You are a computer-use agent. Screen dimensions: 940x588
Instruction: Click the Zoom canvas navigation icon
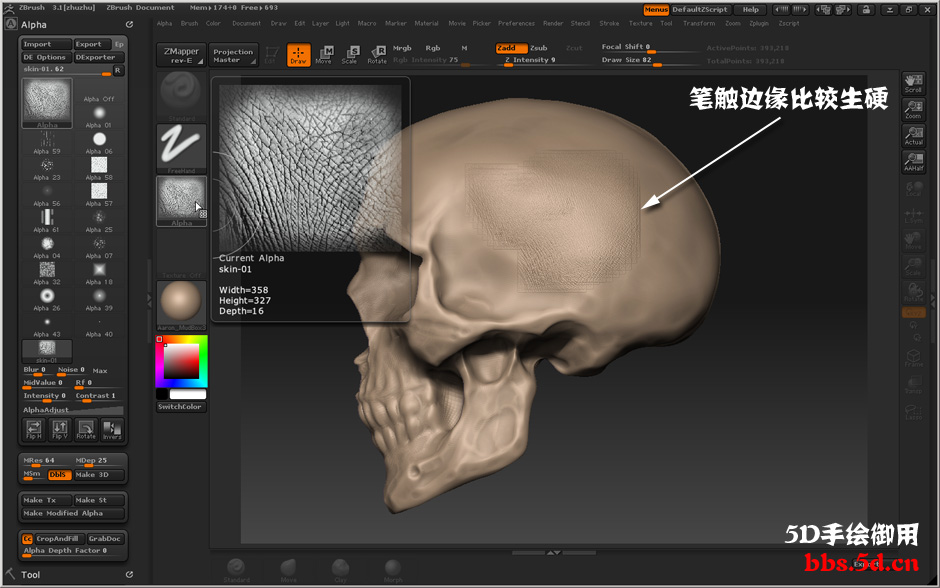click(x=913, y=110)
